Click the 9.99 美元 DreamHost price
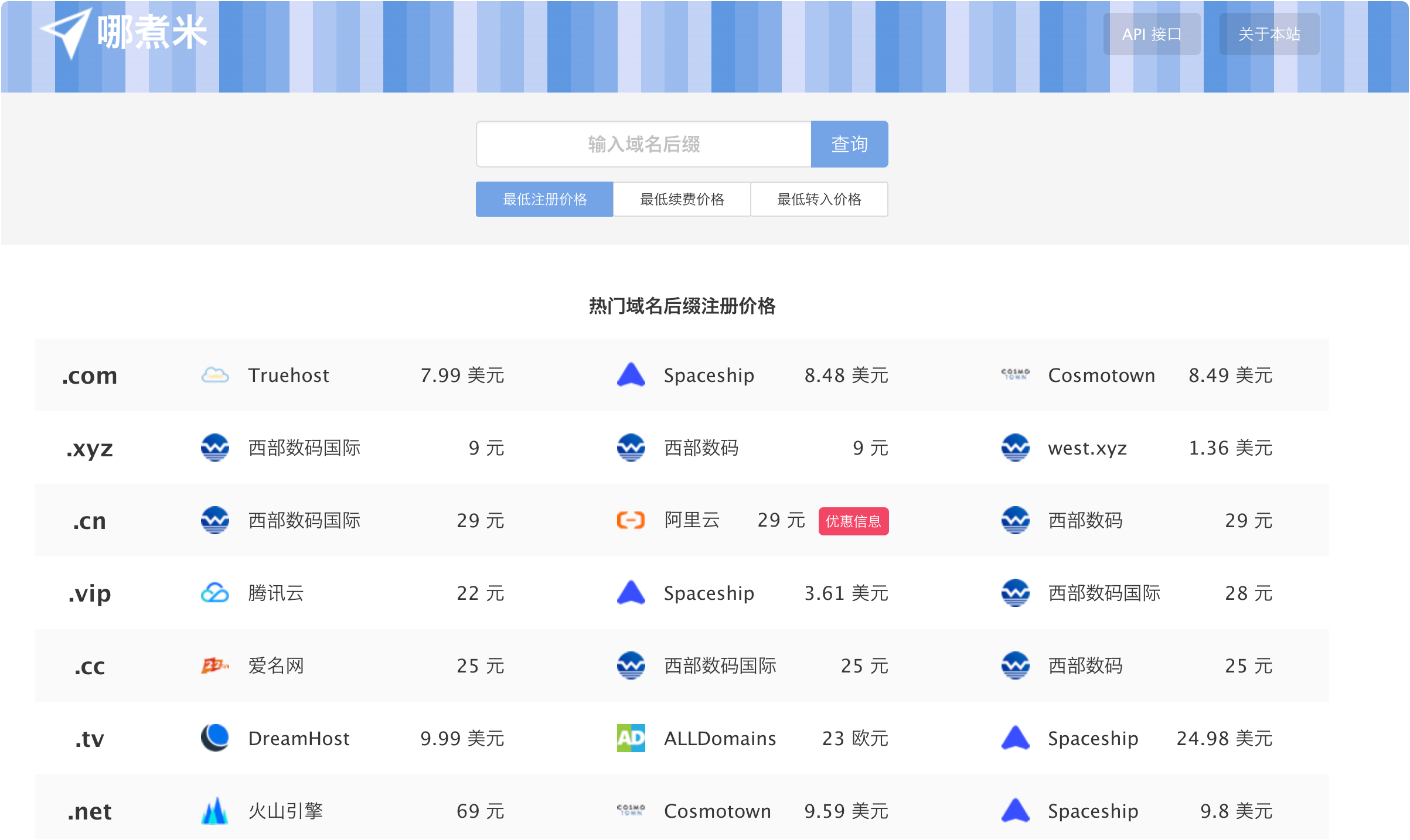The image size is (1410, 840). [x=462, y=738]
